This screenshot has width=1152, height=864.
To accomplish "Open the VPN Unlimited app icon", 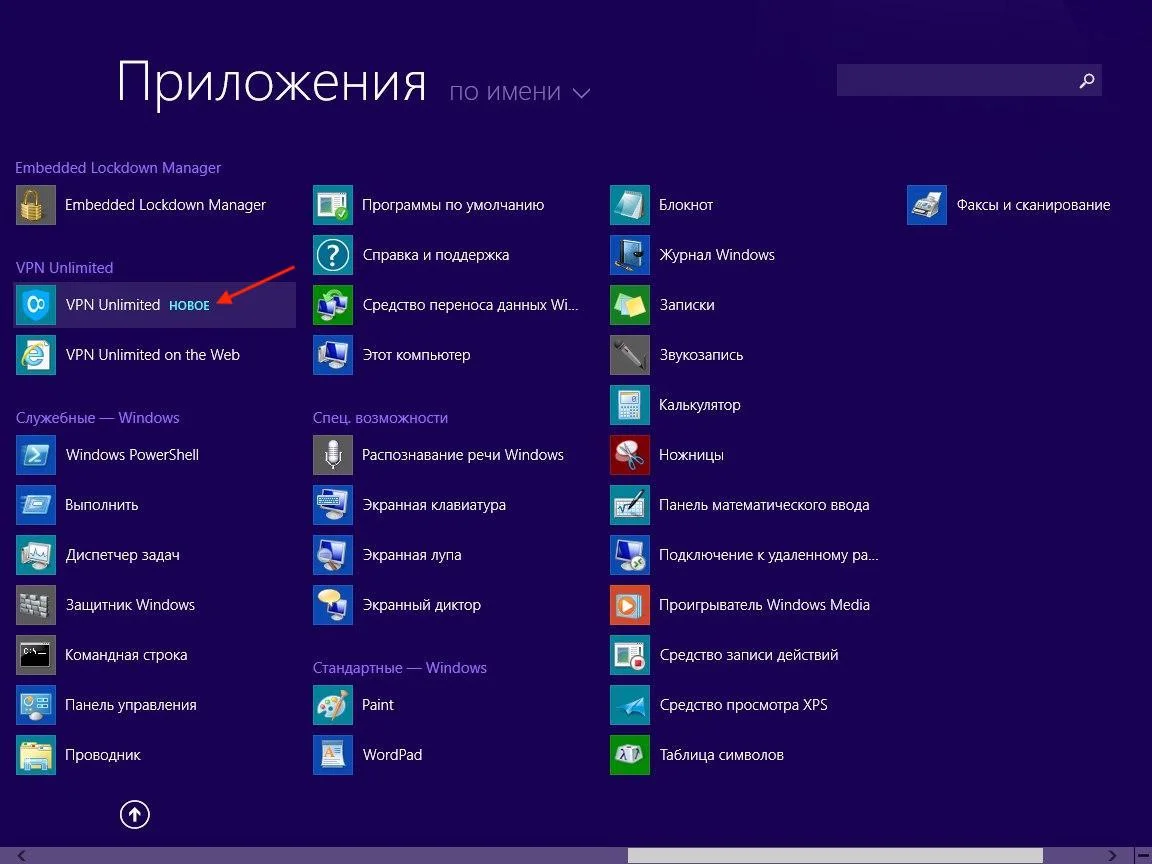I will click(x=36, y=305).
